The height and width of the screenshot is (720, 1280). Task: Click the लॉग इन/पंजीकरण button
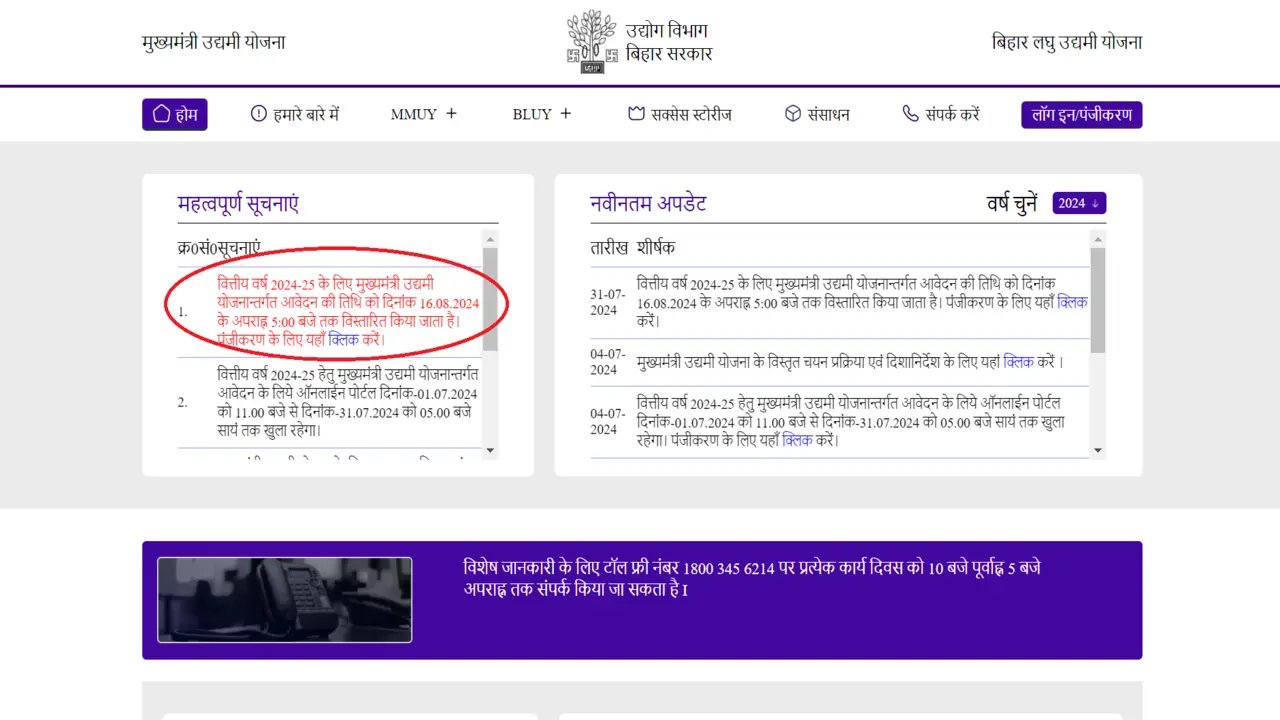click(x=1081, y=114)
